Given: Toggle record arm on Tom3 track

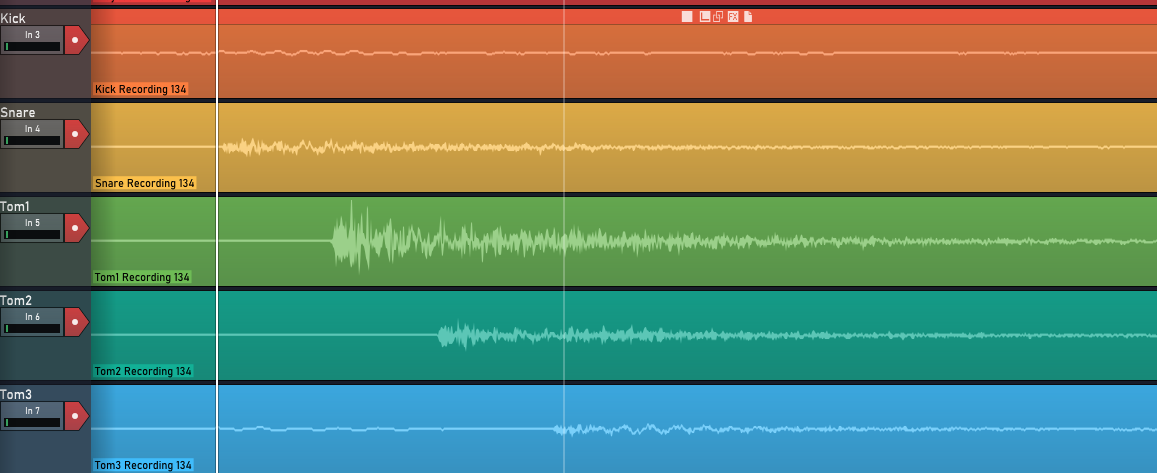Looking at the screenshot, I should (75, 416).
